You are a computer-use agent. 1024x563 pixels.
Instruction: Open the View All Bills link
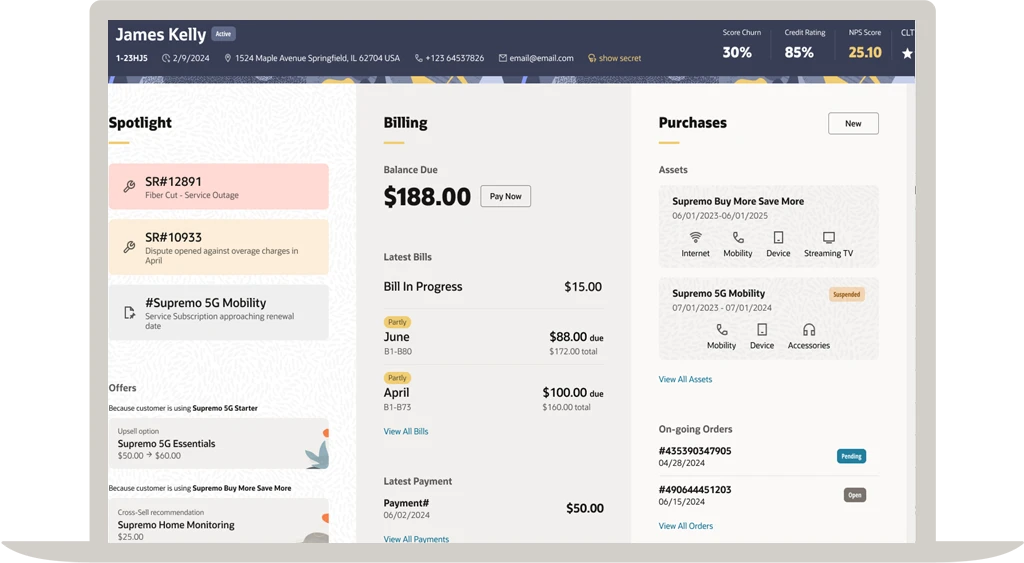[x=406, y=432]
